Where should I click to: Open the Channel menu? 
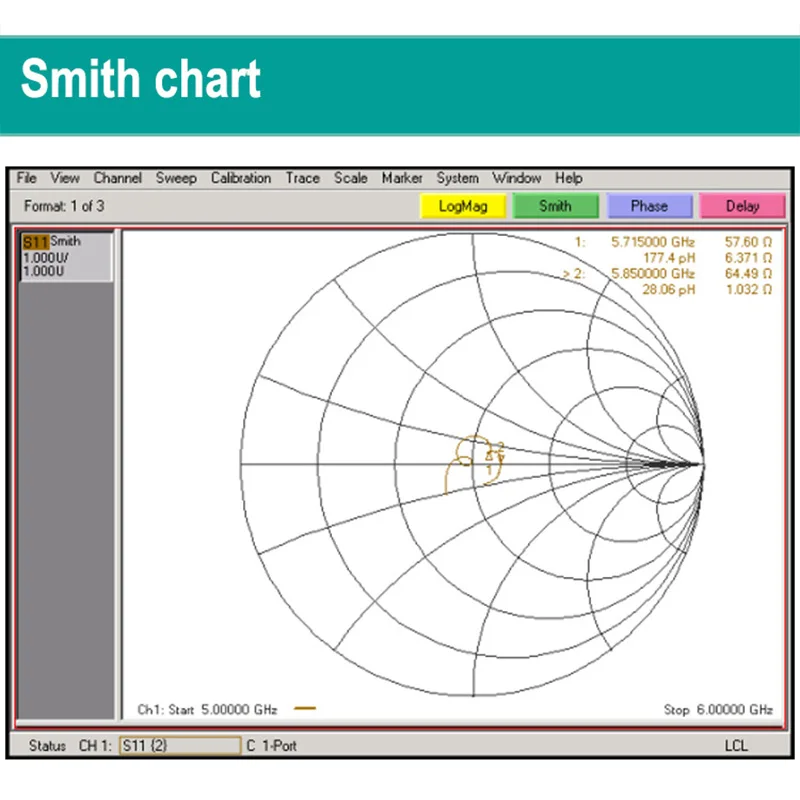(117, 178)
